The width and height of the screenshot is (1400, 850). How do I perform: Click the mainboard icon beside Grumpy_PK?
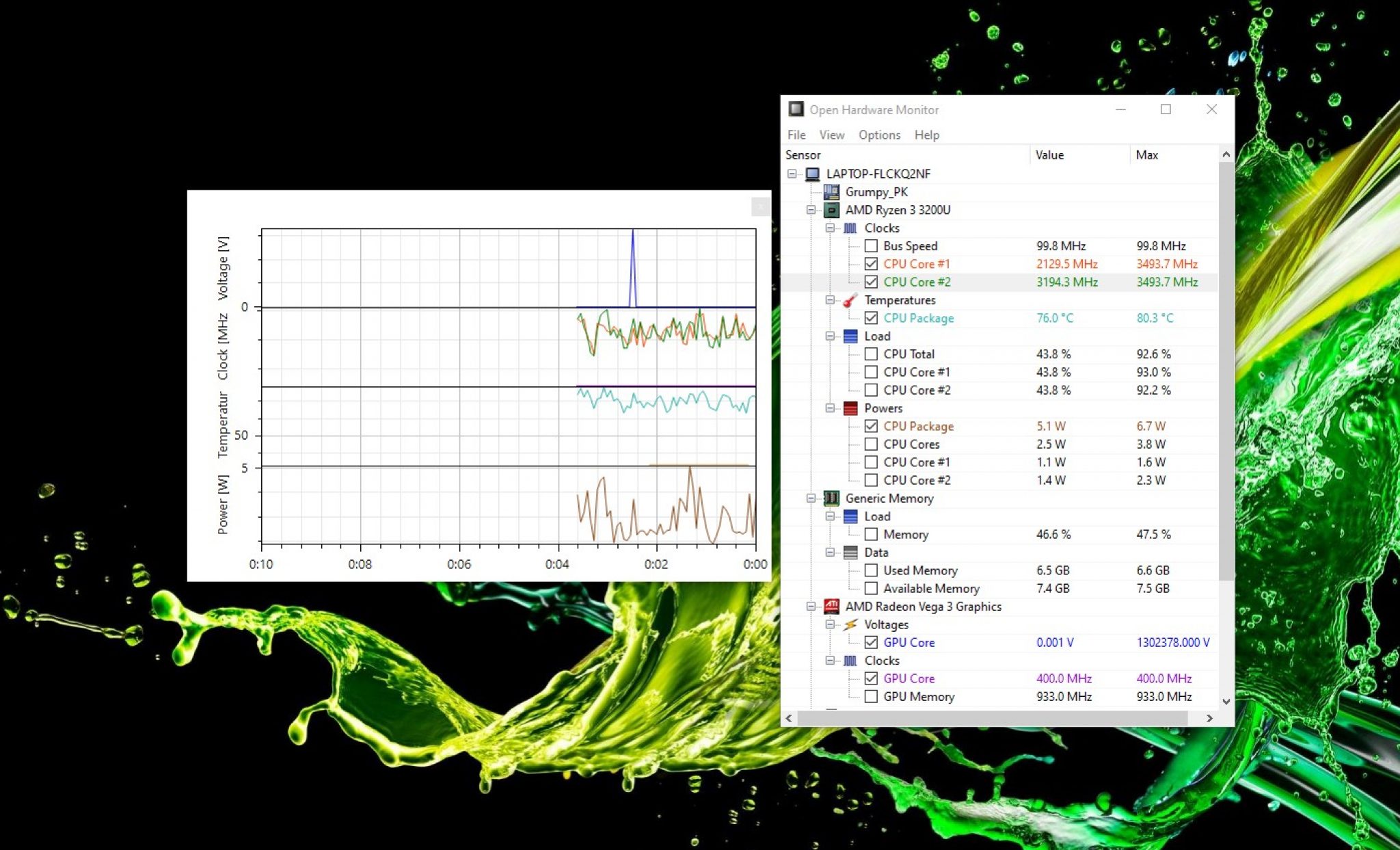832,192
